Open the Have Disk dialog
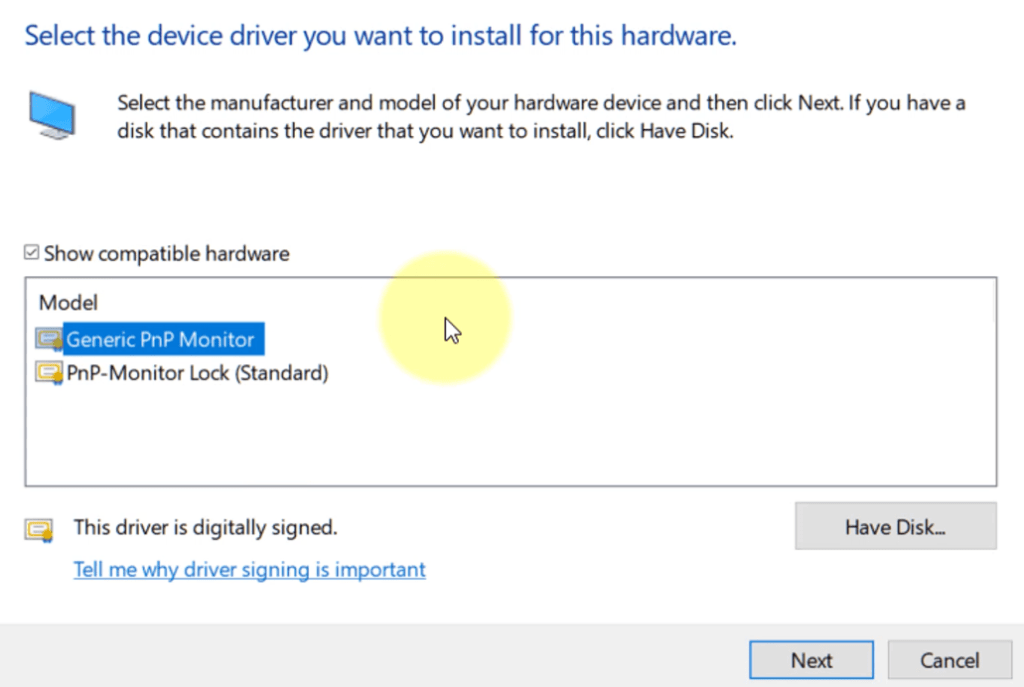 [895, 526]
